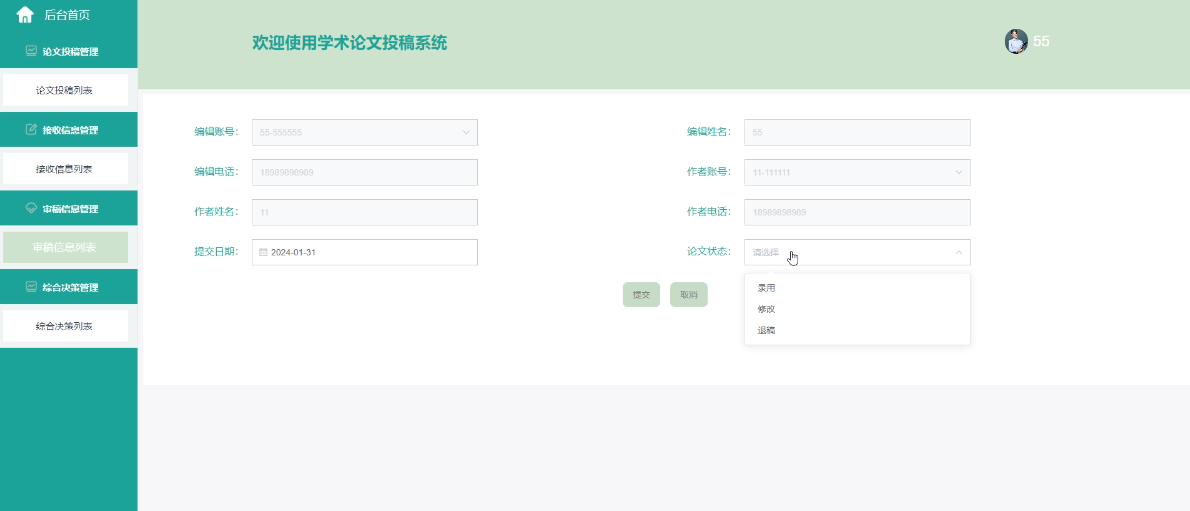Click the title 欢迎使用学术论文投稿系统
1190x511 pixels.
click(x=350, y=43)
